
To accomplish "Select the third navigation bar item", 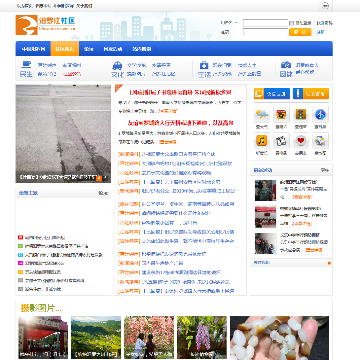I will (x=89, y=49).
